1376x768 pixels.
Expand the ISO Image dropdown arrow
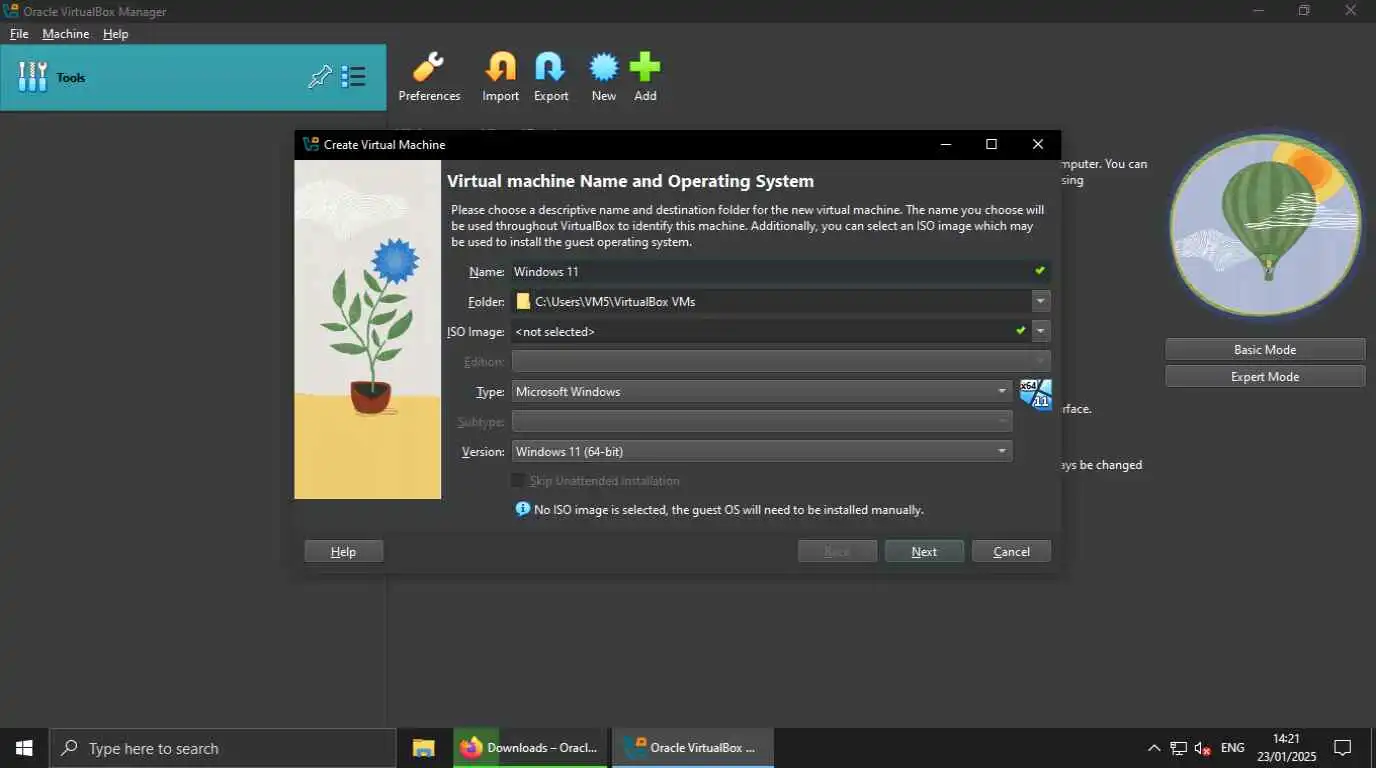(x=1041, y=331)
